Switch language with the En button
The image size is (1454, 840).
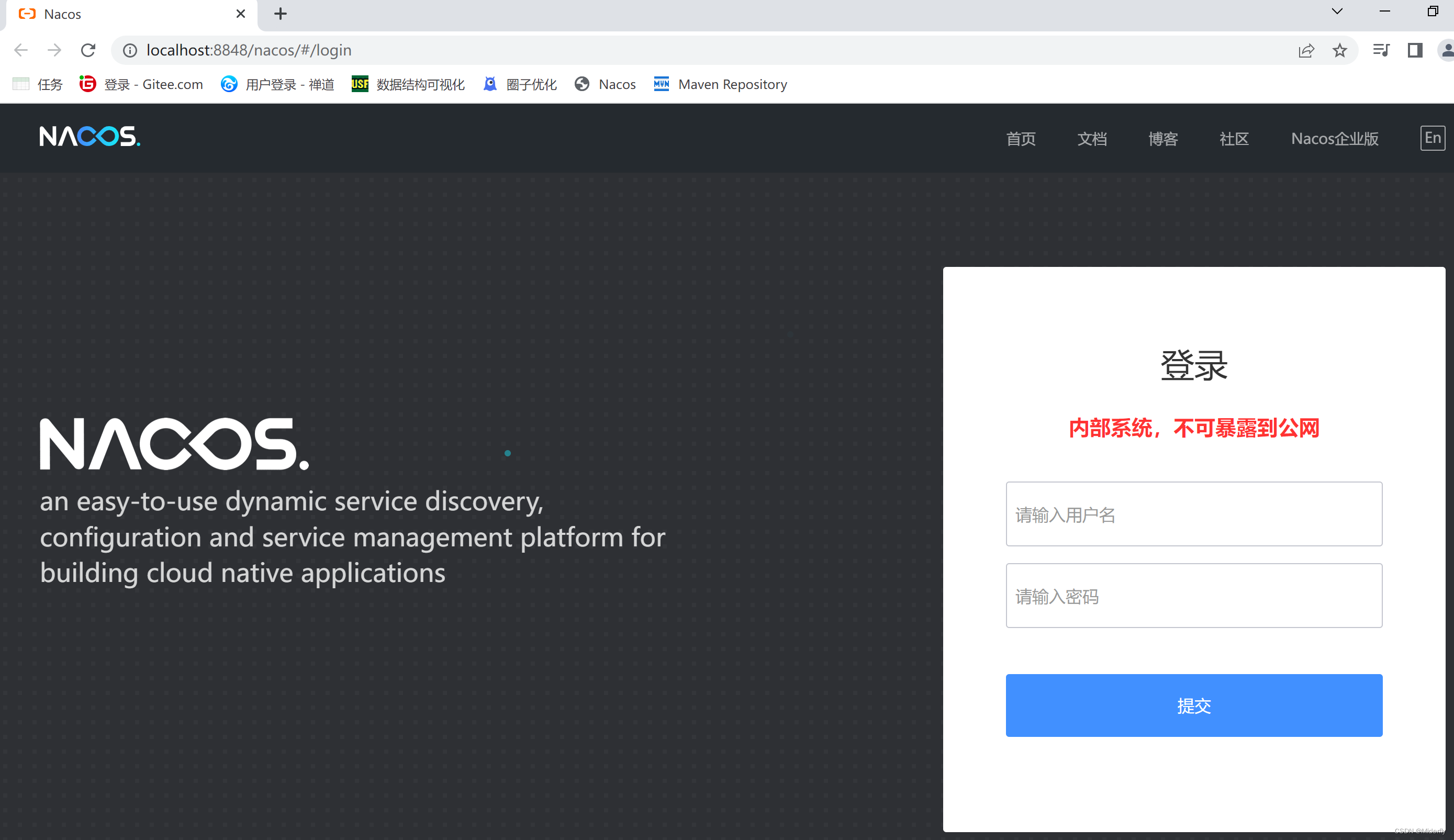(1432, 138)
